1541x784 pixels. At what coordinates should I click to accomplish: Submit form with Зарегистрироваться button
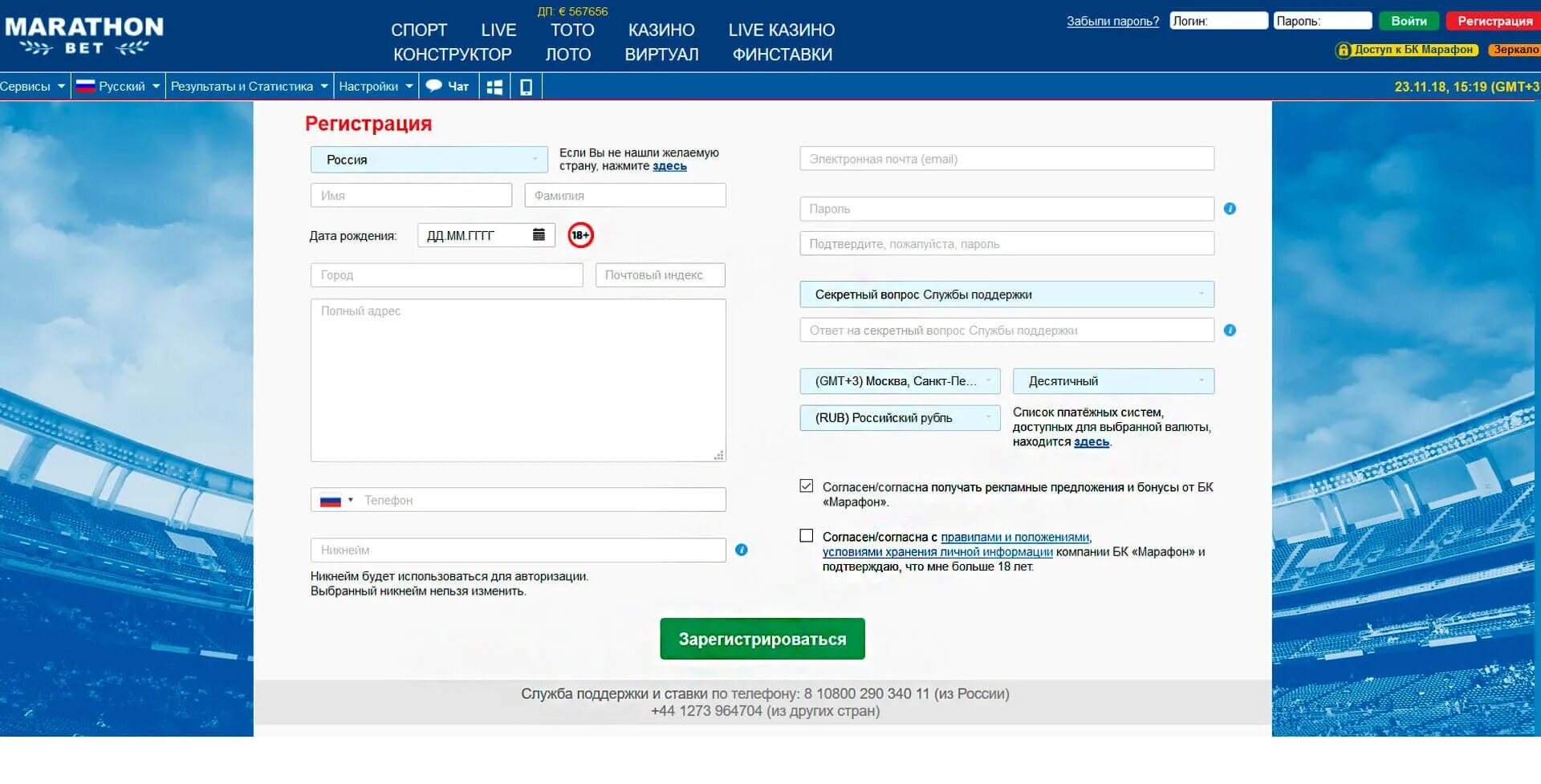762,639
